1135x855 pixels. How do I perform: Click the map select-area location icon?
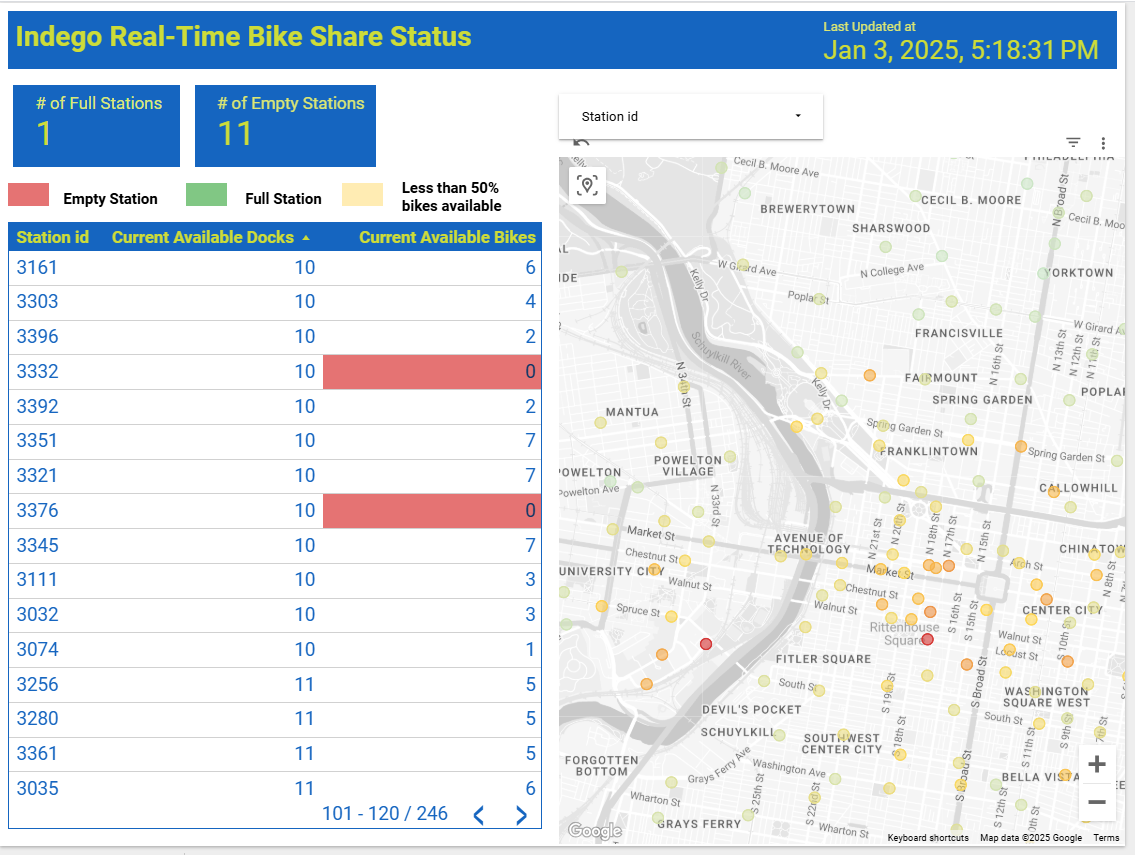(587, 185)
